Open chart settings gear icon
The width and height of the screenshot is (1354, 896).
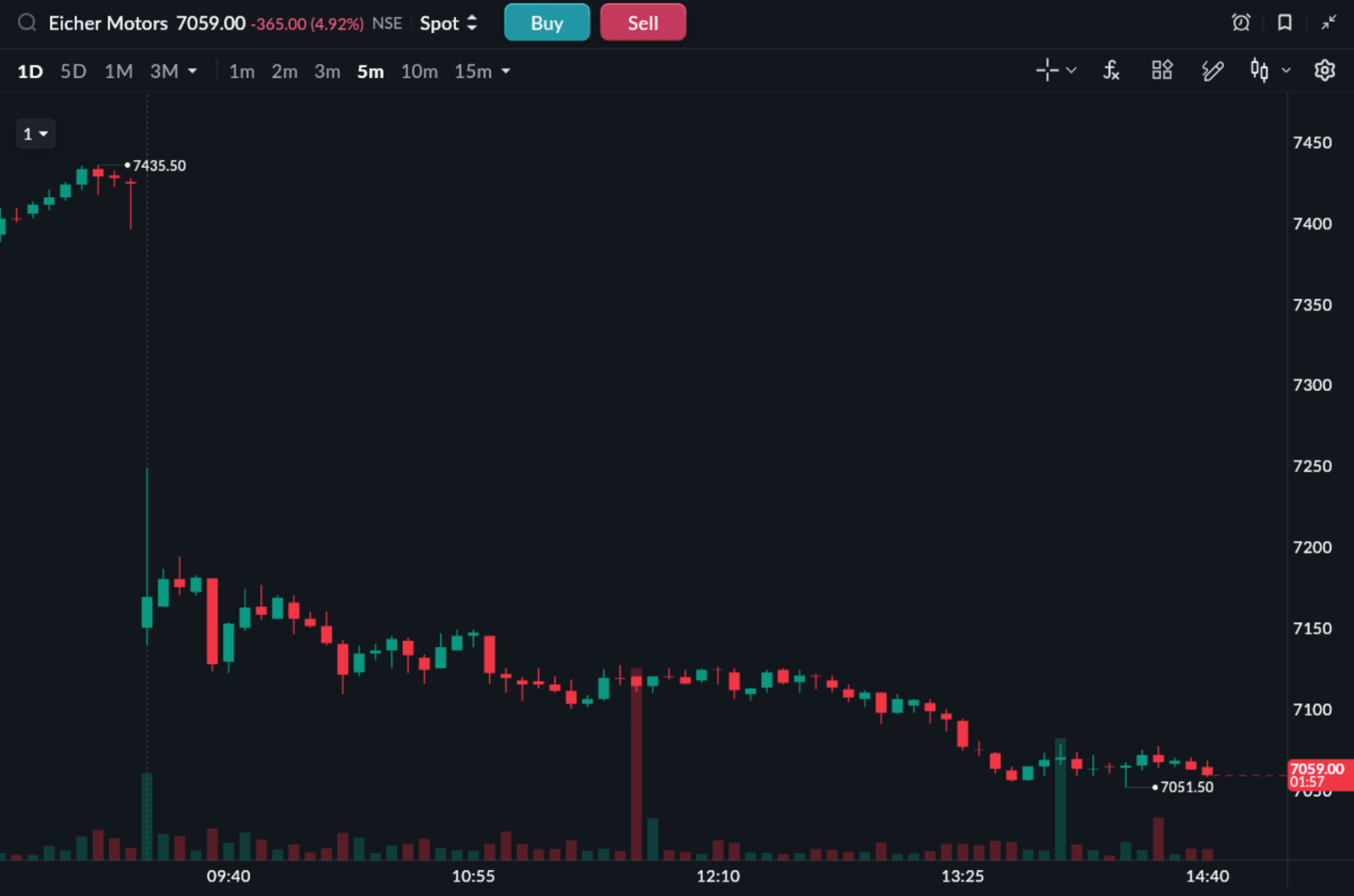(1324, 71)
